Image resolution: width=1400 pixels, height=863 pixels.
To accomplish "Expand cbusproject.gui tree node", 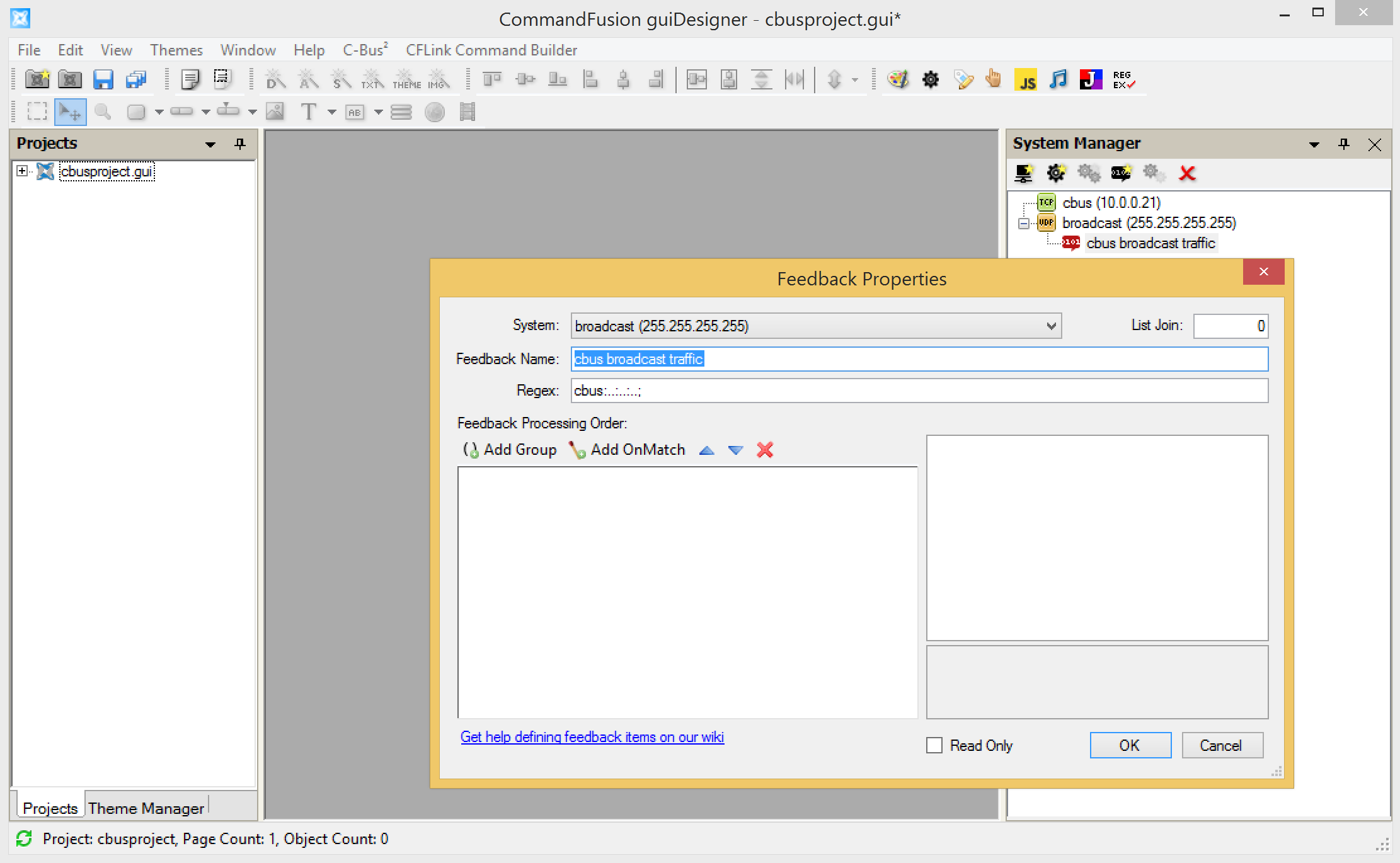I will coord(22,171).
